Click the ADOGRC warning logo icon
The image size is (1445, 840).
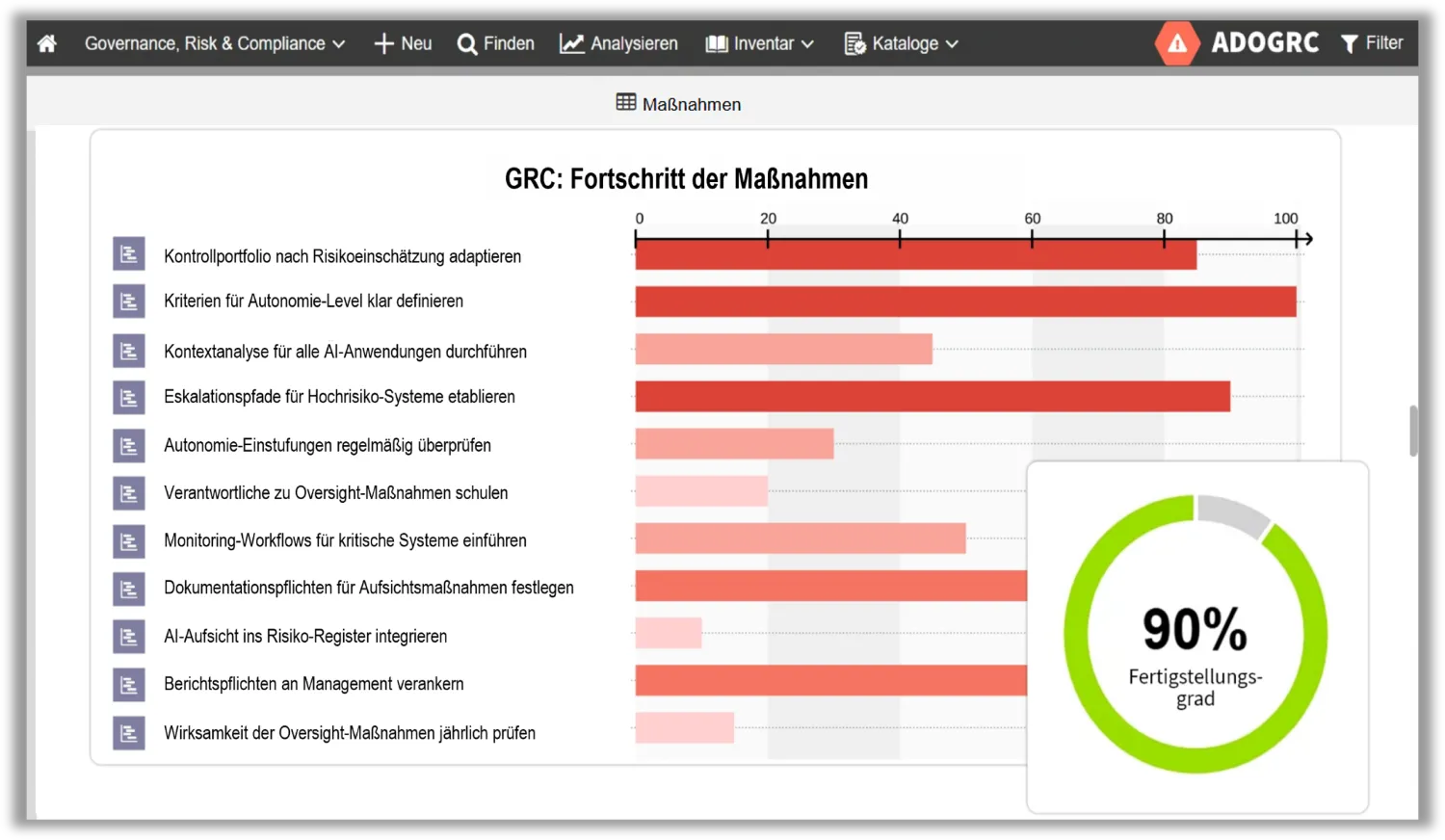1176,43
